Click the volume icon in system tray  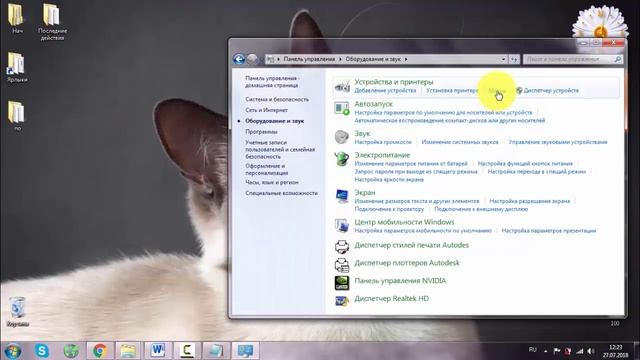coord(591,351)
